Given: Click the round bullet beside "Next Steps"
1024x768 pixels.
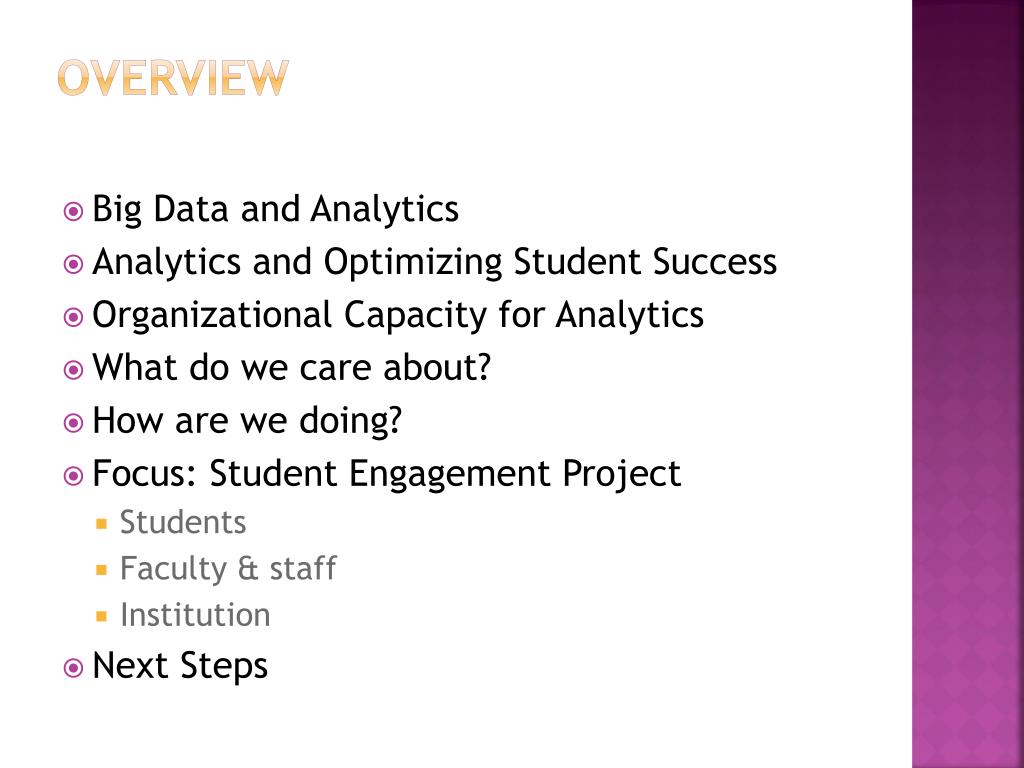Looking at the screenshot, I should point(73,668).
